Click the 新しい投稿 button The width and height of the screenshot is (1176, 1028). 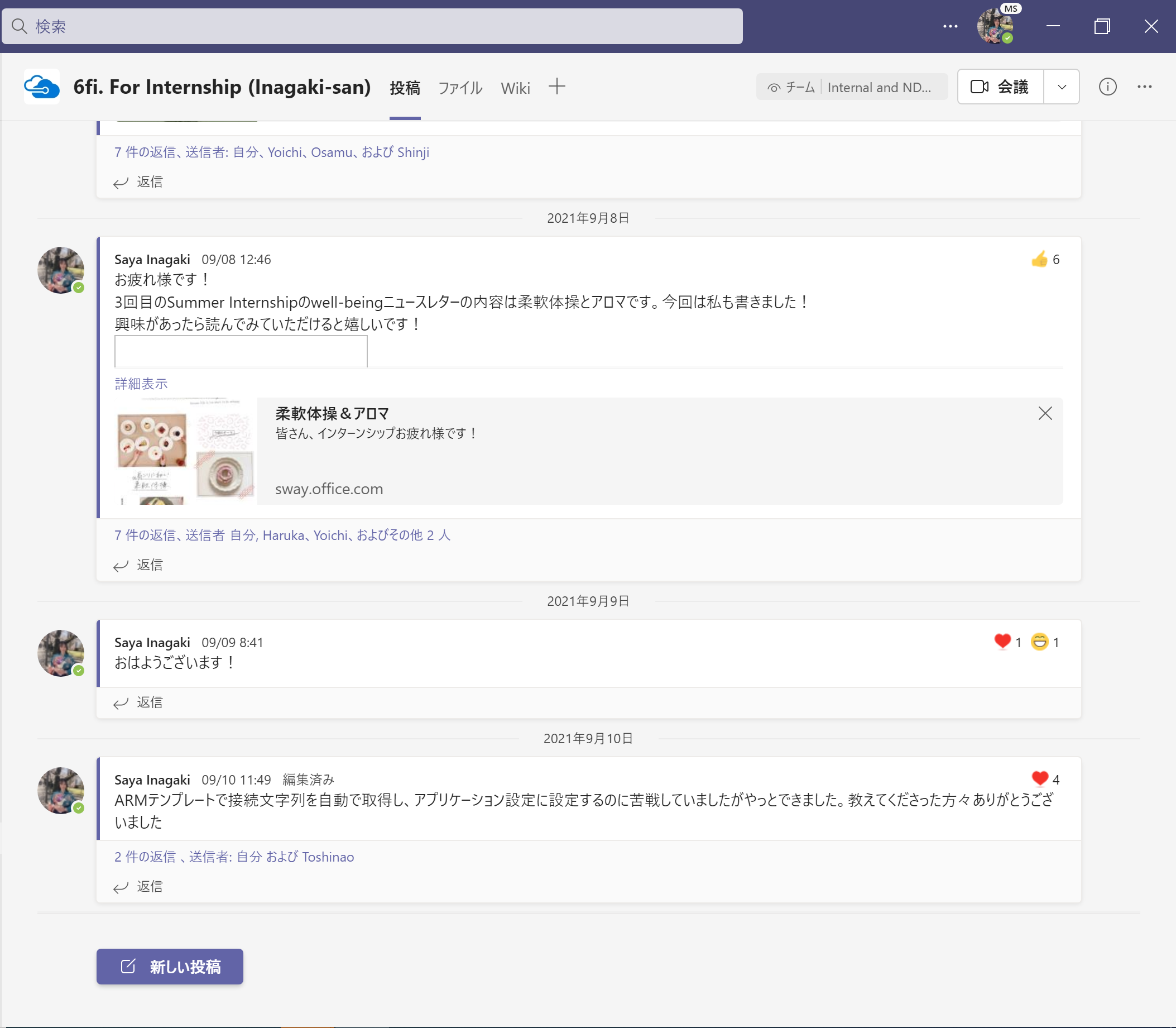point(170,967)
